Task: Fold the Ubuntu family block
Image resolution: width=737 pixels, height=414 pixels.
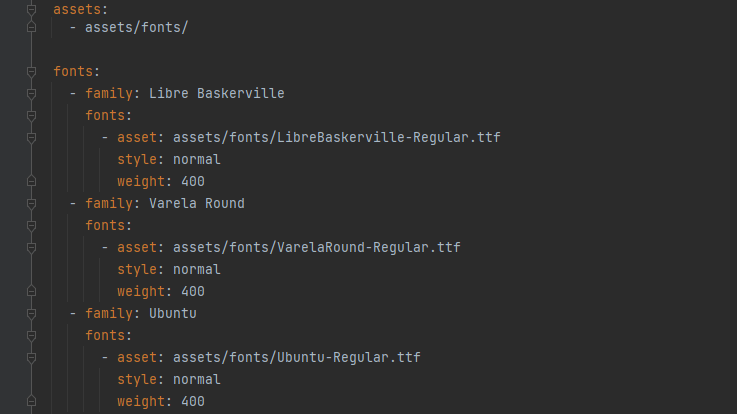Action: click(x=31, y=314)
